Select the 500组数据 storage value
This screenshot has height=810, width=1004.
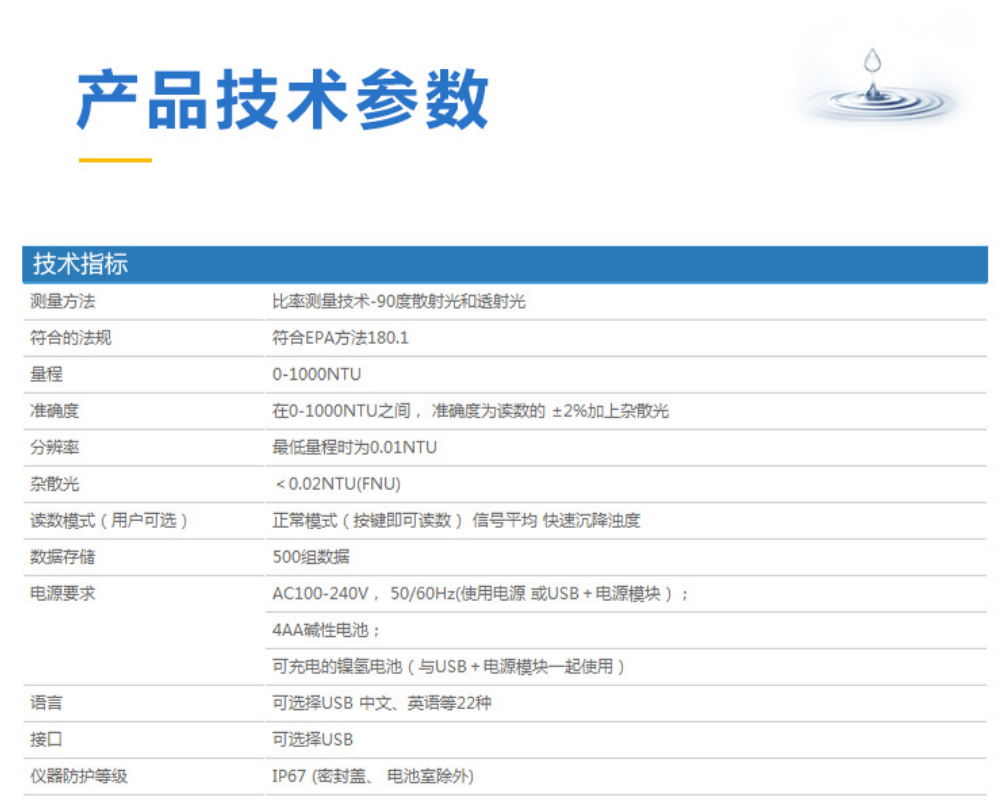[x=311, y=557]
